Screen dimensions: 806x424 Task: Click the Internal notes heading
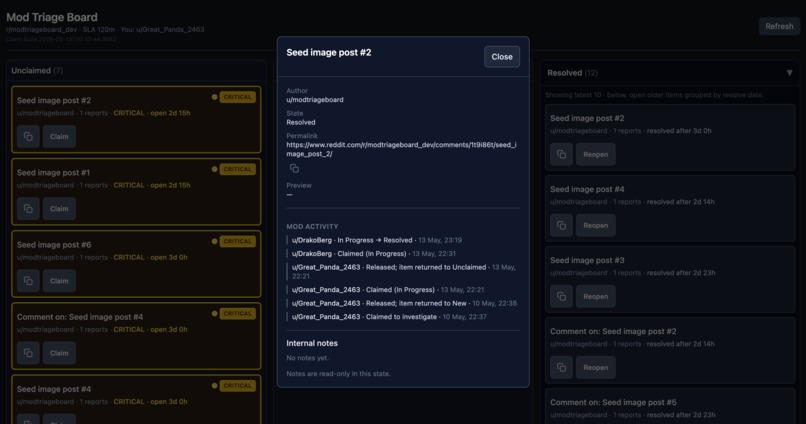[312, 343]
